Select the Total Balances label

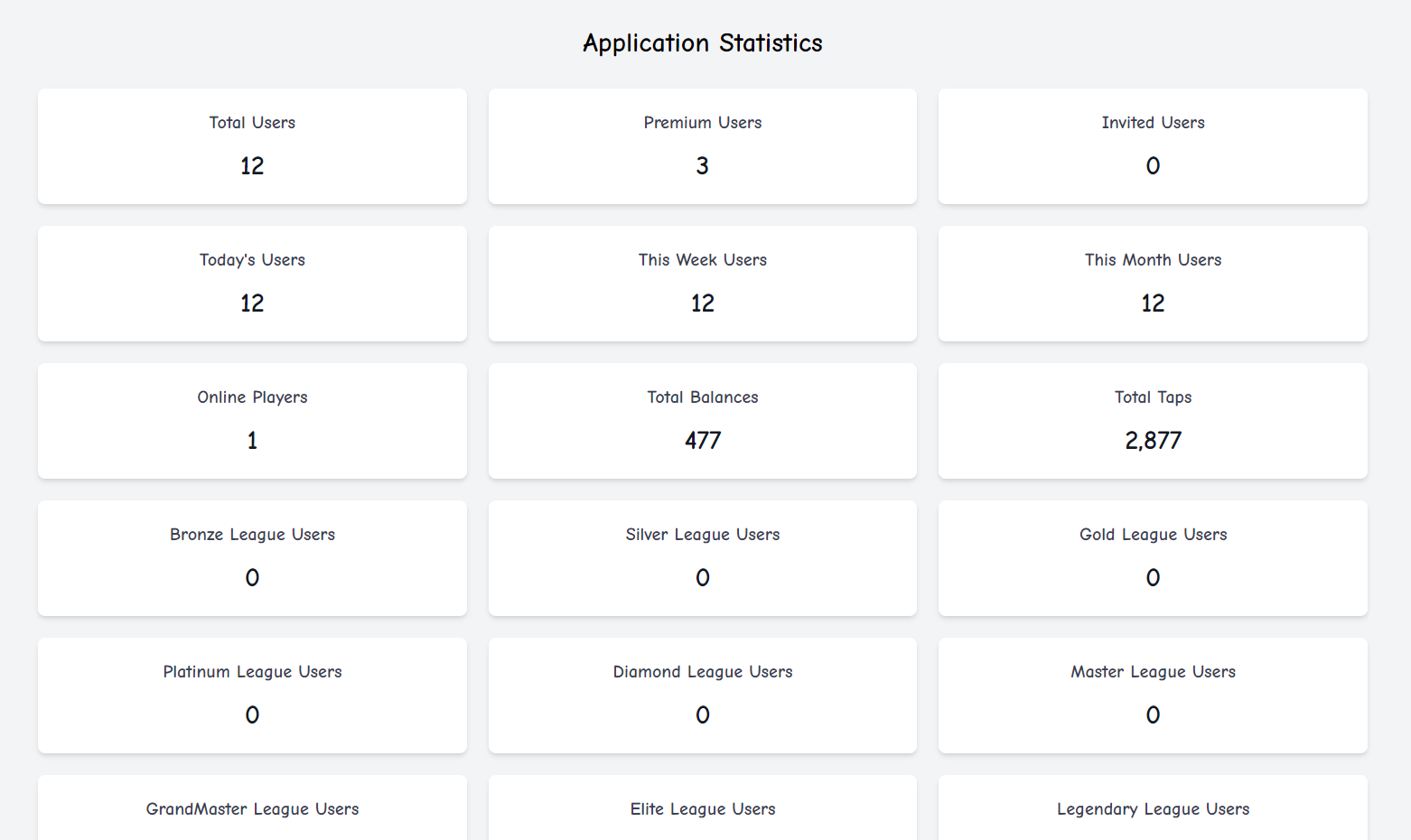point(703,397)
